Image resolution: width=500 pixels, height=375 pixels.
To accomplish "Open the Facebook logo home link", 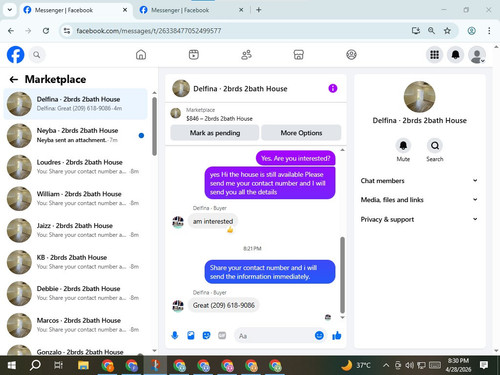I will click(x=16, y=55).
